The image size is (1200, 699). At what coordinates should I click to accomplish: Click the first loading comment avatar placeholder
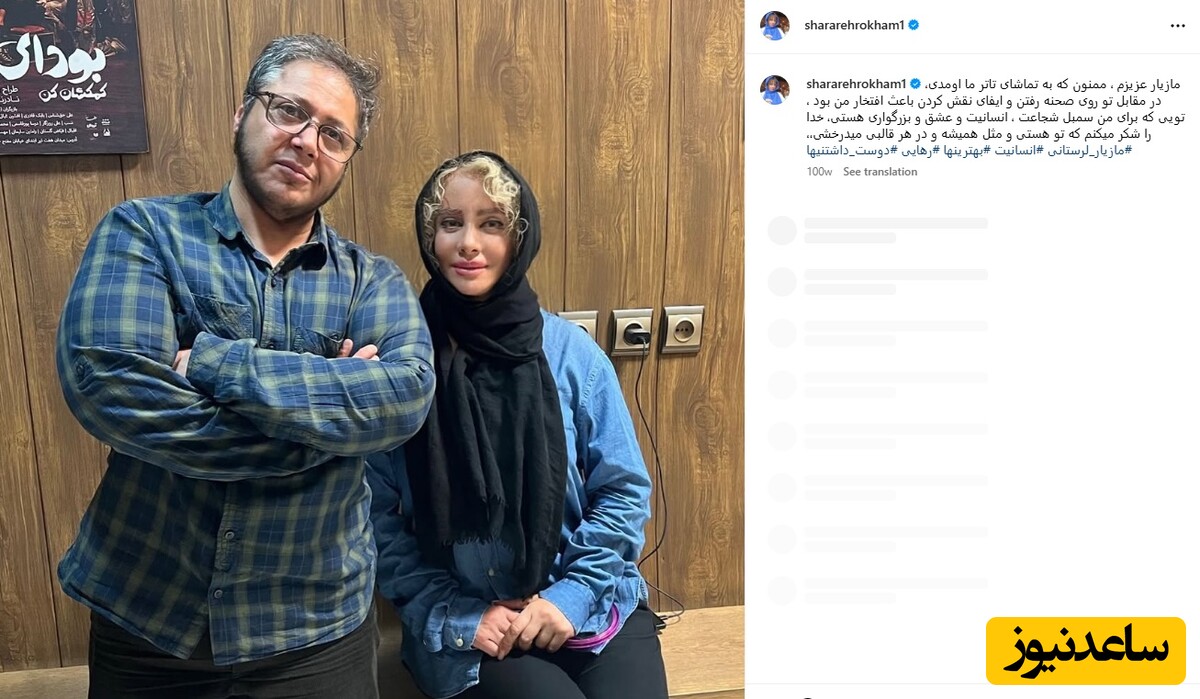pyautogui.click(x=782, y=230)
